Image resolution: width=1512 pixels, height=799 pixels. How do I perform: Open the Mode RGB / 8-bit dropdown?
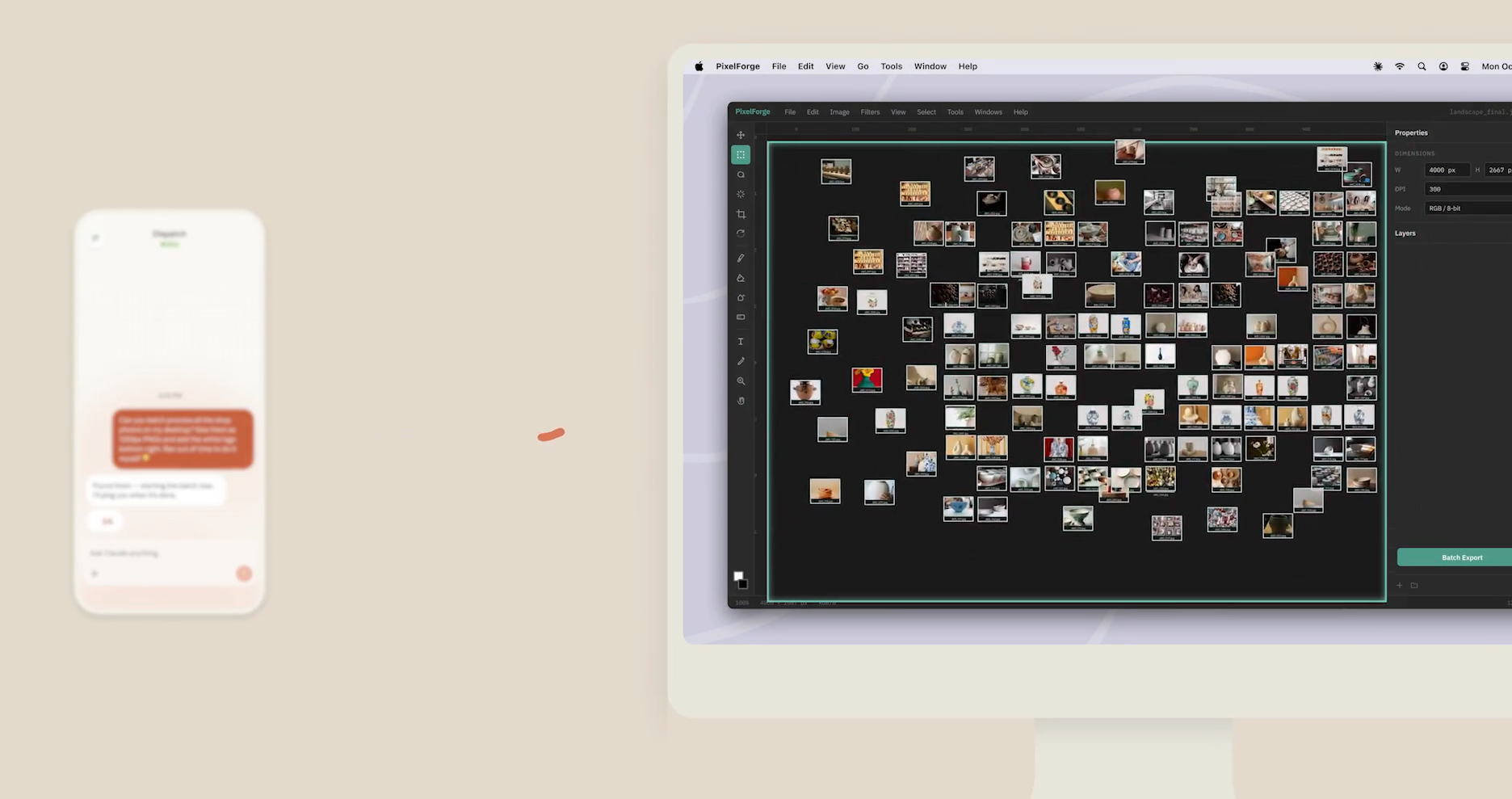(x=1467, y=208)
